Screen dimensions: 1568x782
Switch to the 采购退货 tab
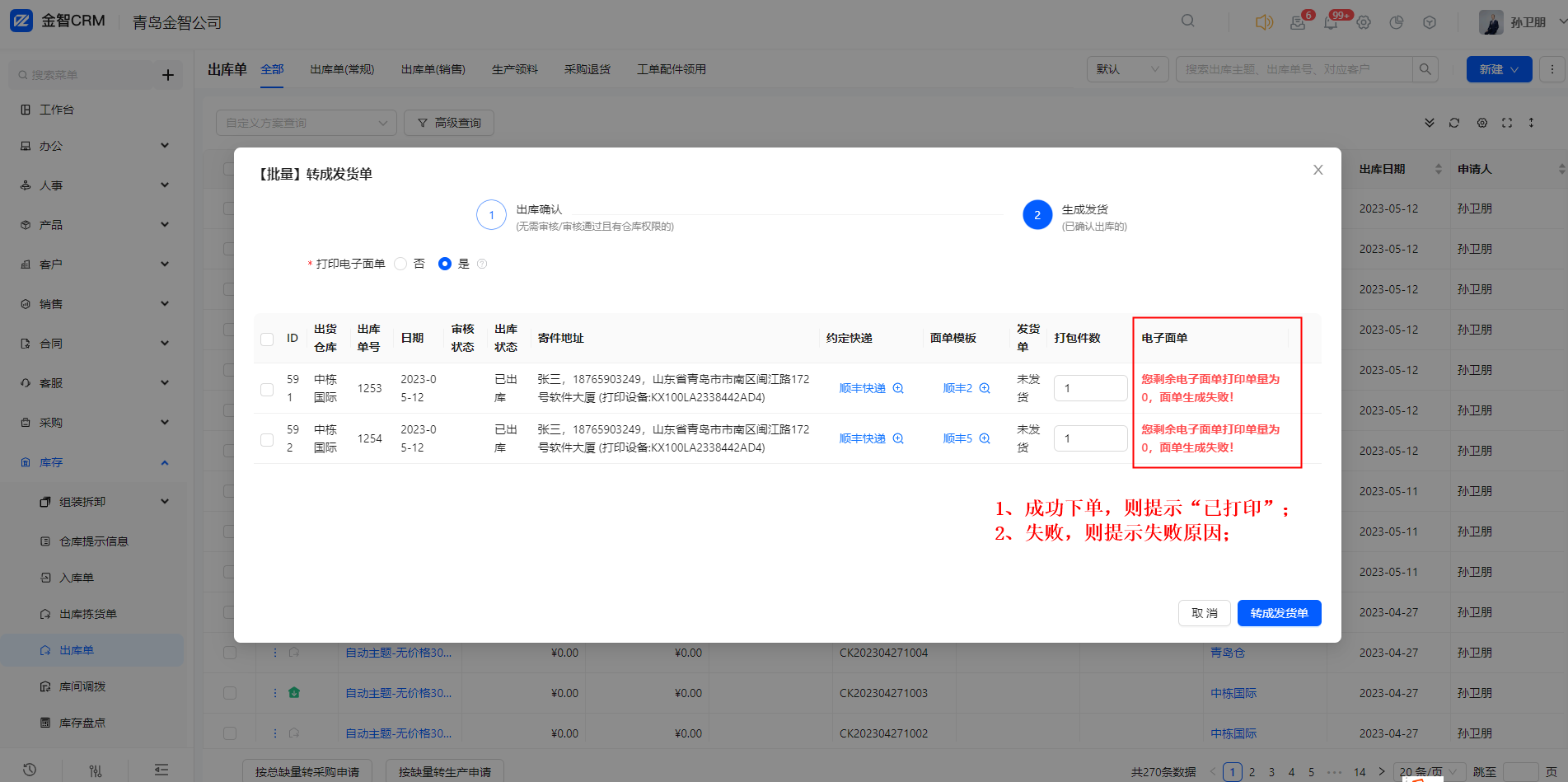(x=587, y=69)
